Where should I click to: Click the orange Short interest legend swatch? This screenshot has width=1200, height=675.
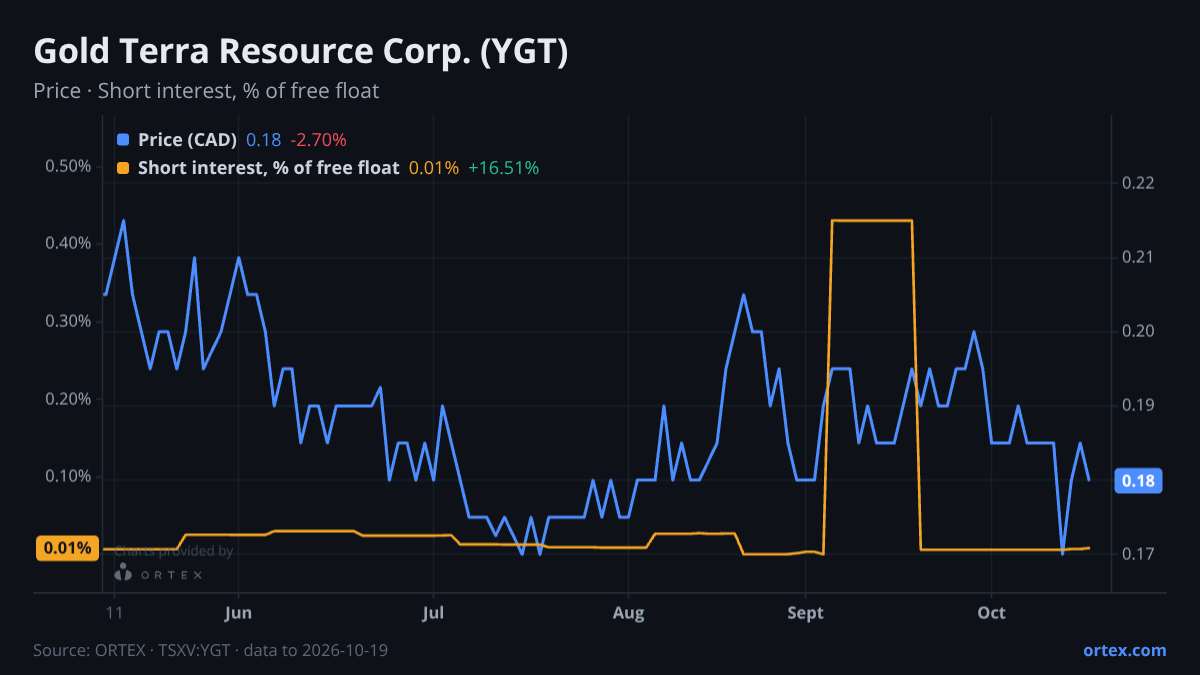pyautogui.click(x=123, y=168)
